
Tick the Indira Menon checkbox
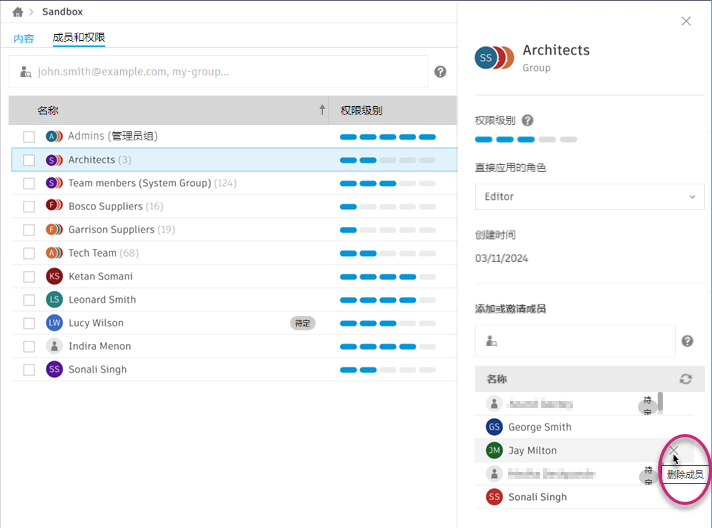pos(29,346)
